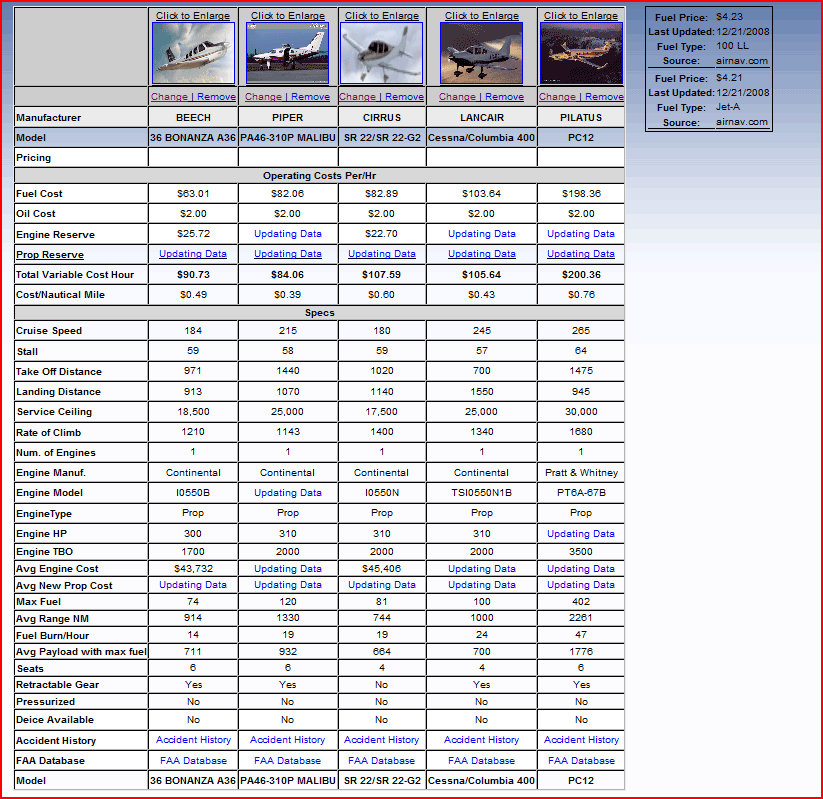The image size is (823, 799).
Task: Click Pilatus Engine HP Updating Data
Action: click(x=581, y=533)
